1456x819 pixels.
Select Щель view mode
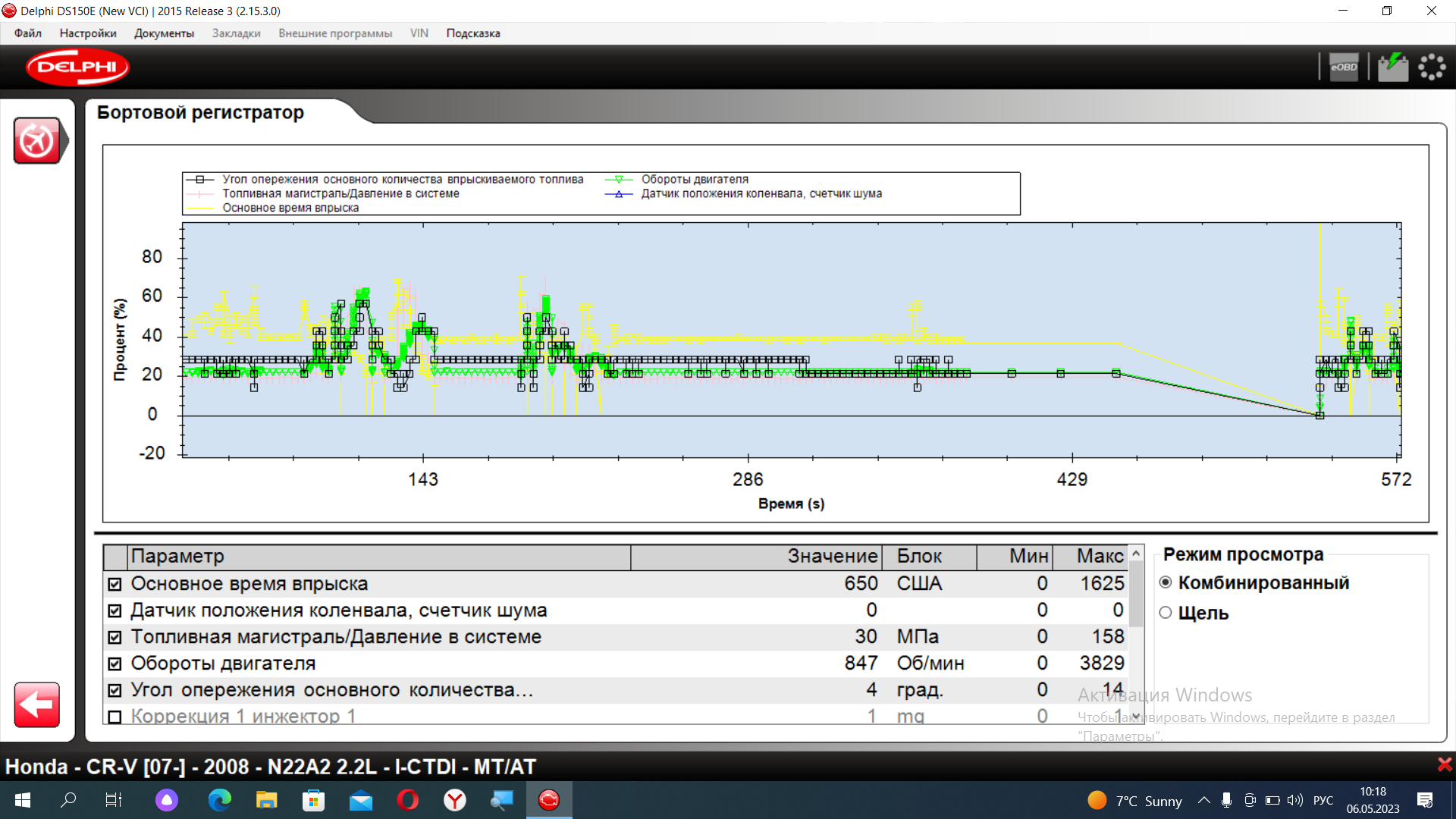(x=1166, y=613)
